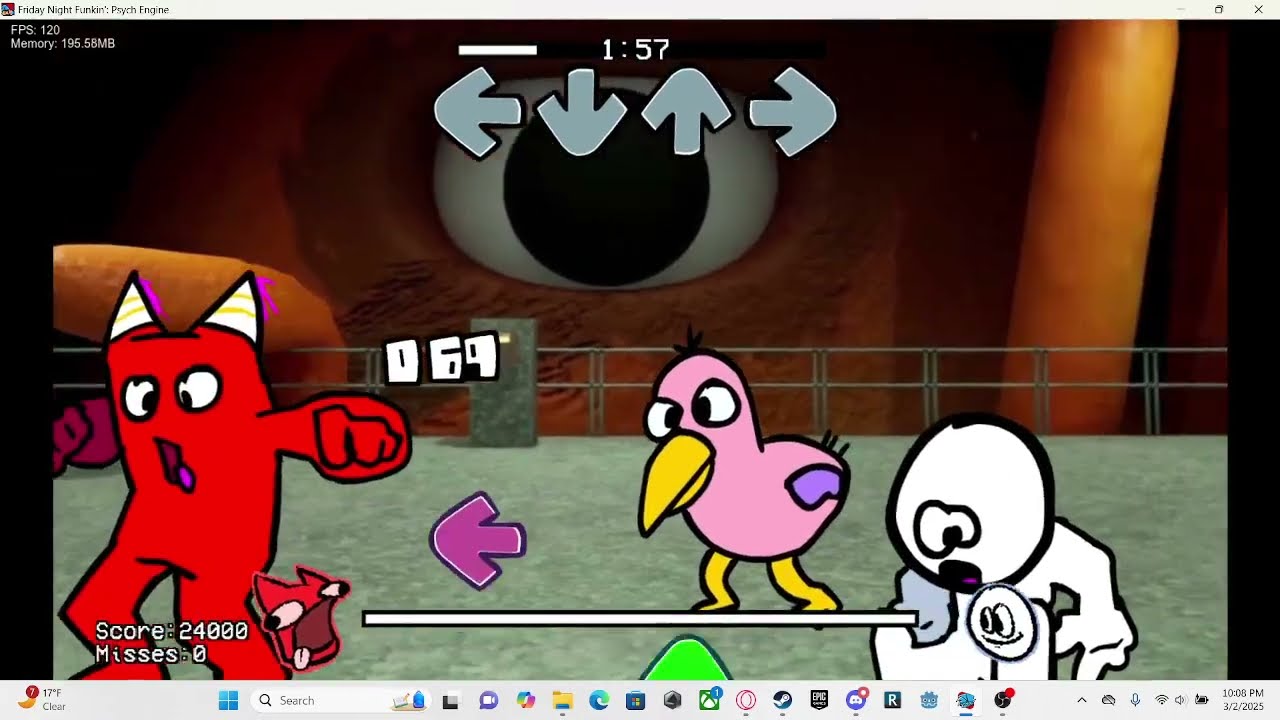
Task: Open the purple chat app in taskbar
Action: click(x=488, y=700)
